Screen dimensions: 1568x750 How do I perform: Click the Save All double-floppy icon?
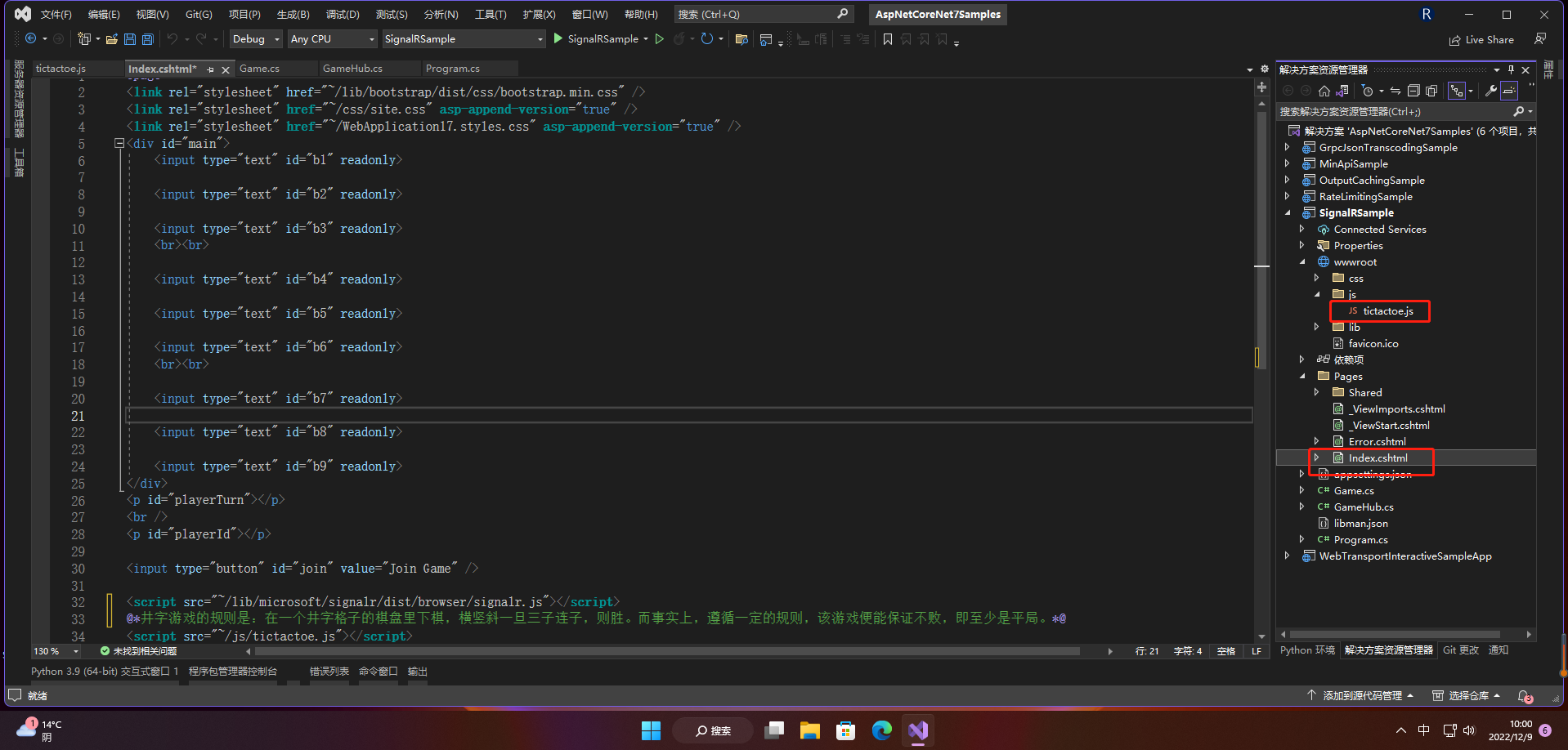click(x=148, y=39)
